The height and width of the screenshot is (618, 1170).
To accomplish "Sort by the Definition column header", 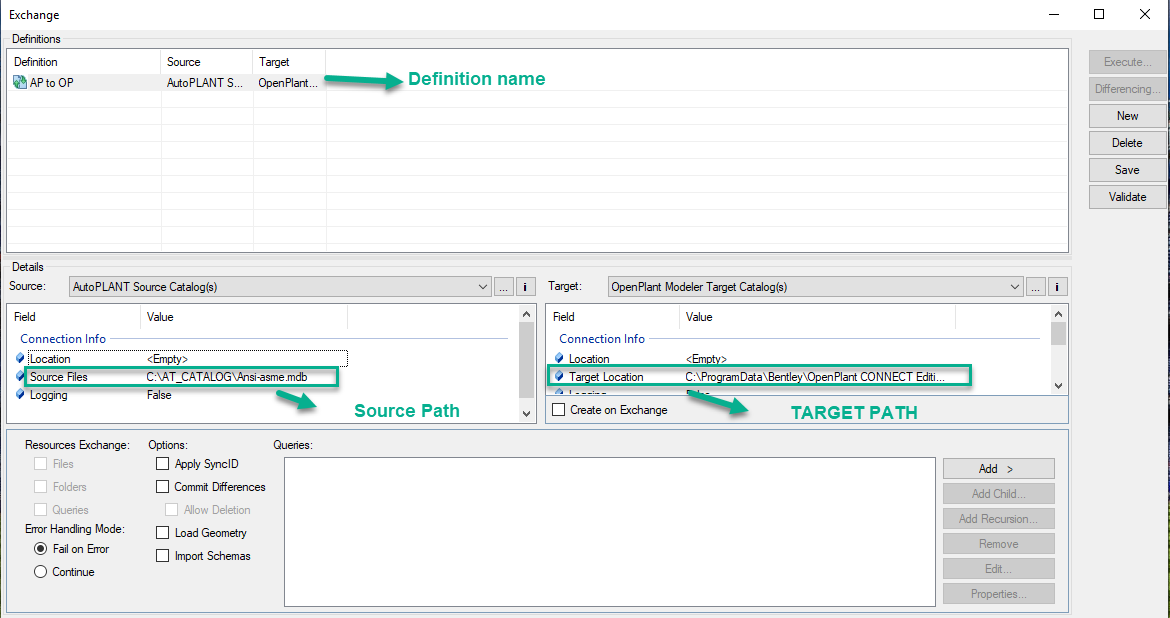I will pyautogui.click(x=84, y=62).
